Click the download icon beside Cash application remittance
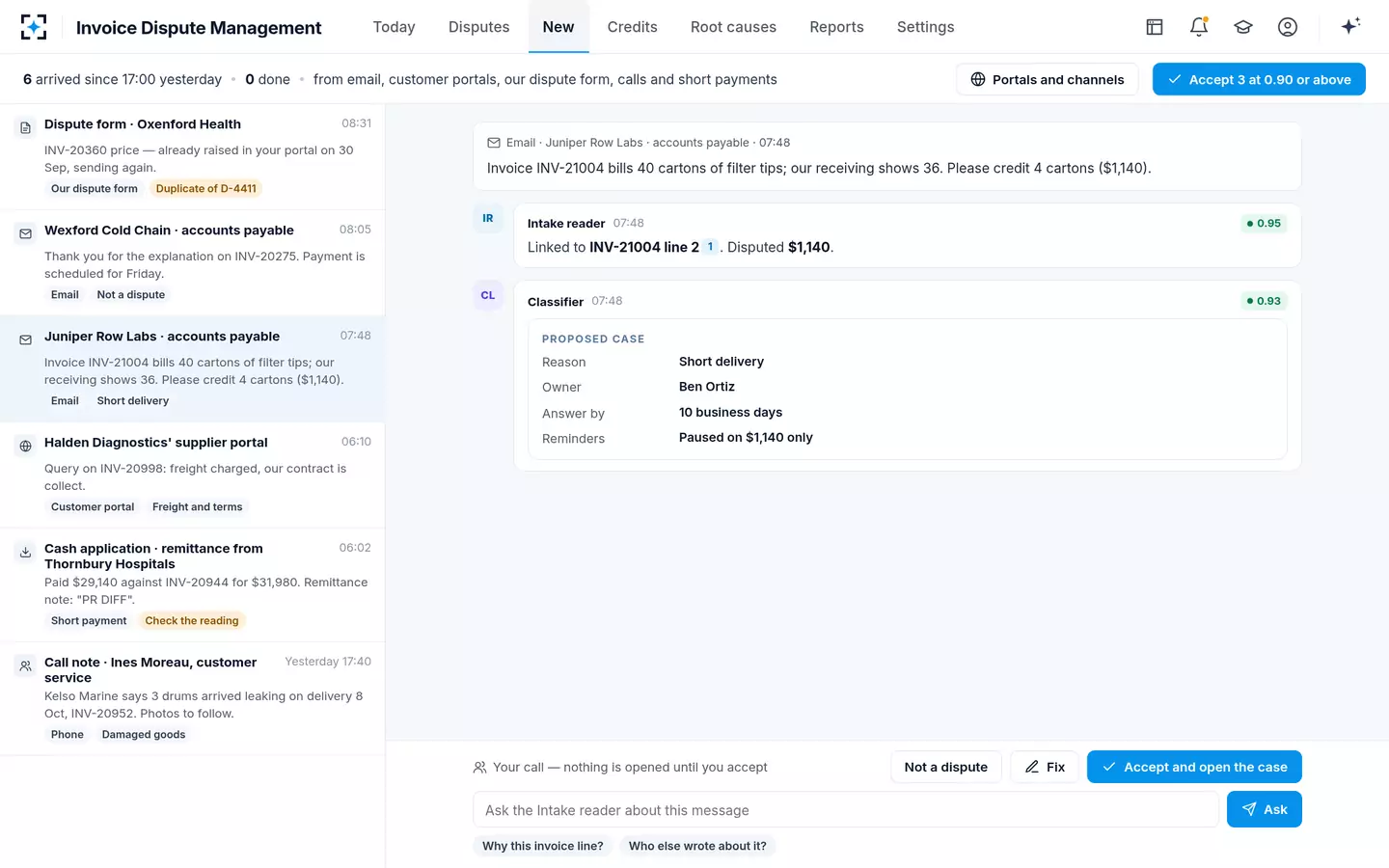This screenshot has width=1389, height=868. point(26,552)
